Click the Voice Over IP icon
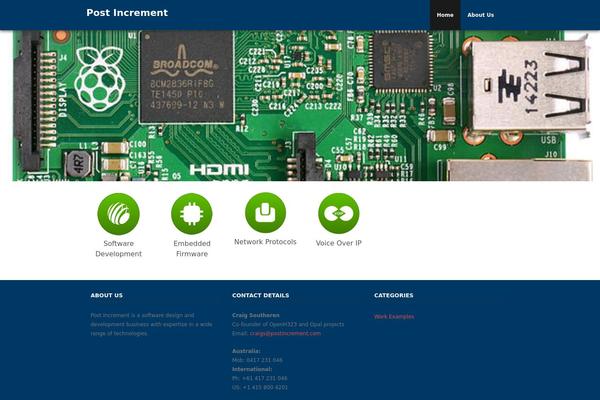The image size is (600, 400). pyautogui.click(x=339, y=213)
